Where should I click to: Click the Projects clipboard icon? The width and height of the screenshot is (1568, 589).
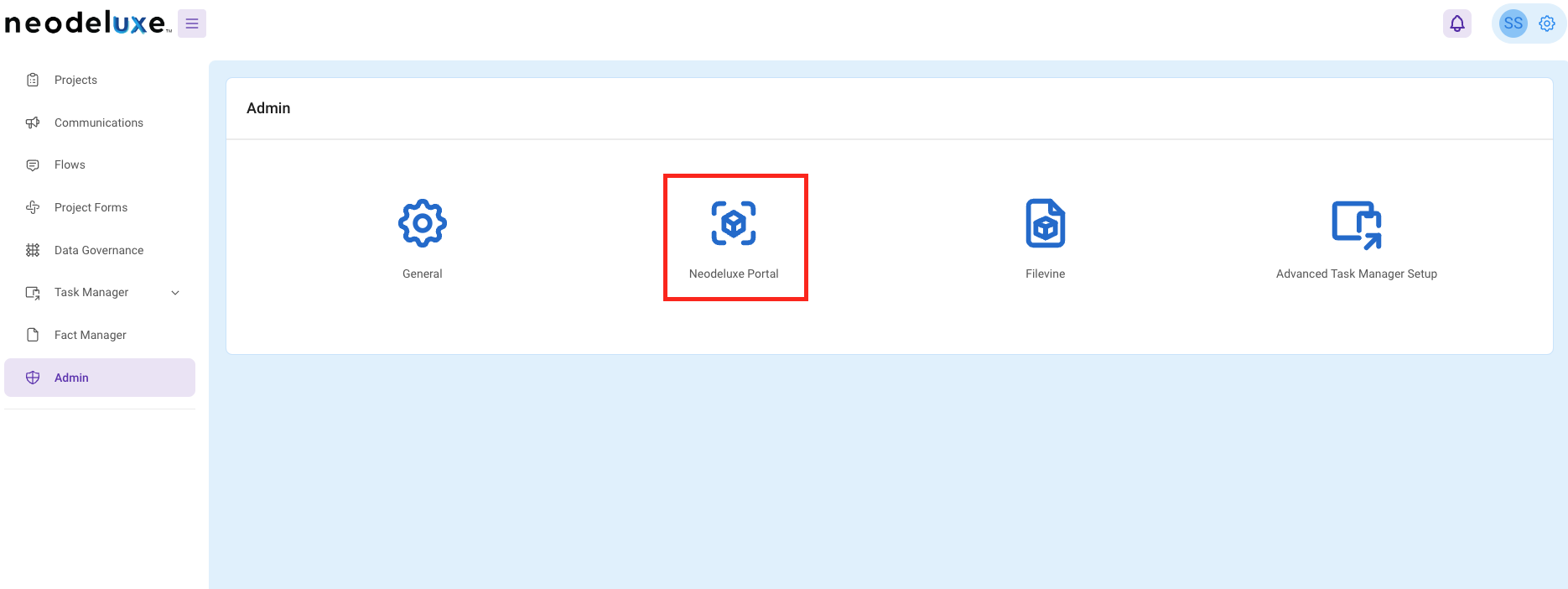click(33, 80)
